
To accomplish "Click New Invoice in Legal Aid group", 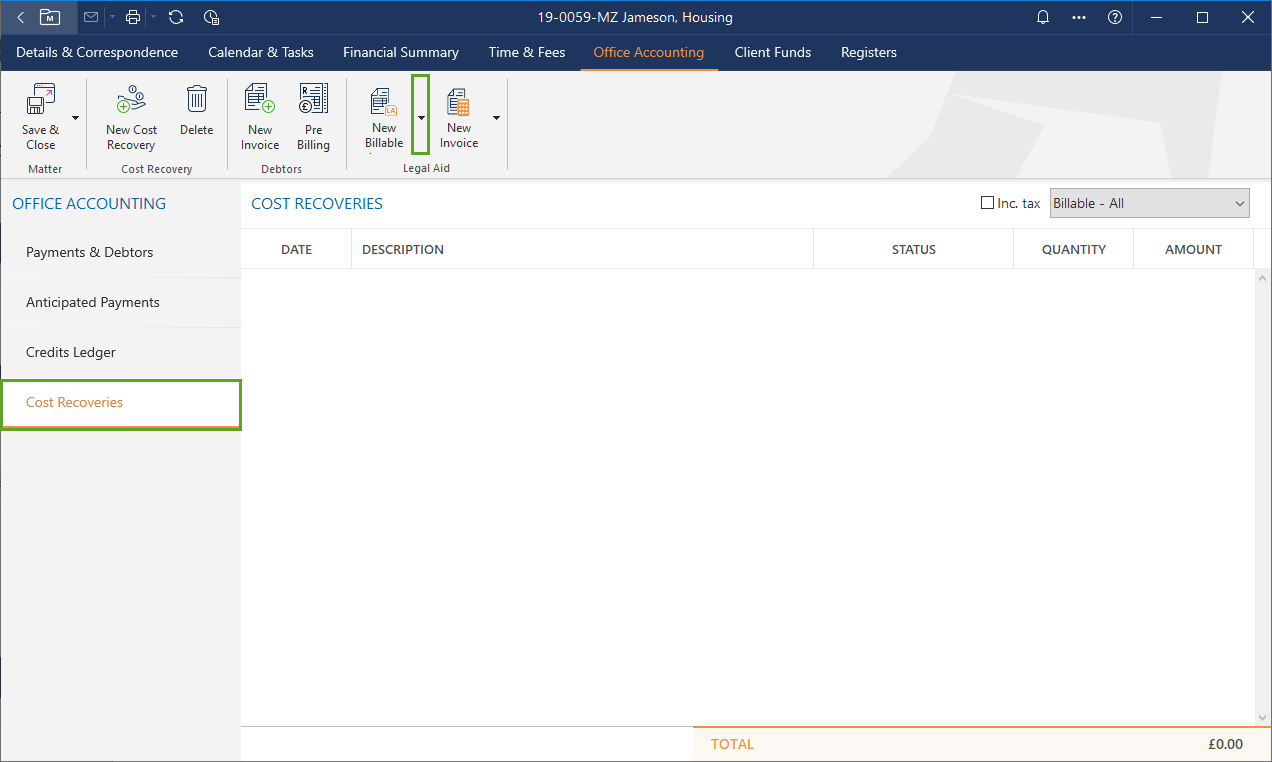I will coord(459,104).
